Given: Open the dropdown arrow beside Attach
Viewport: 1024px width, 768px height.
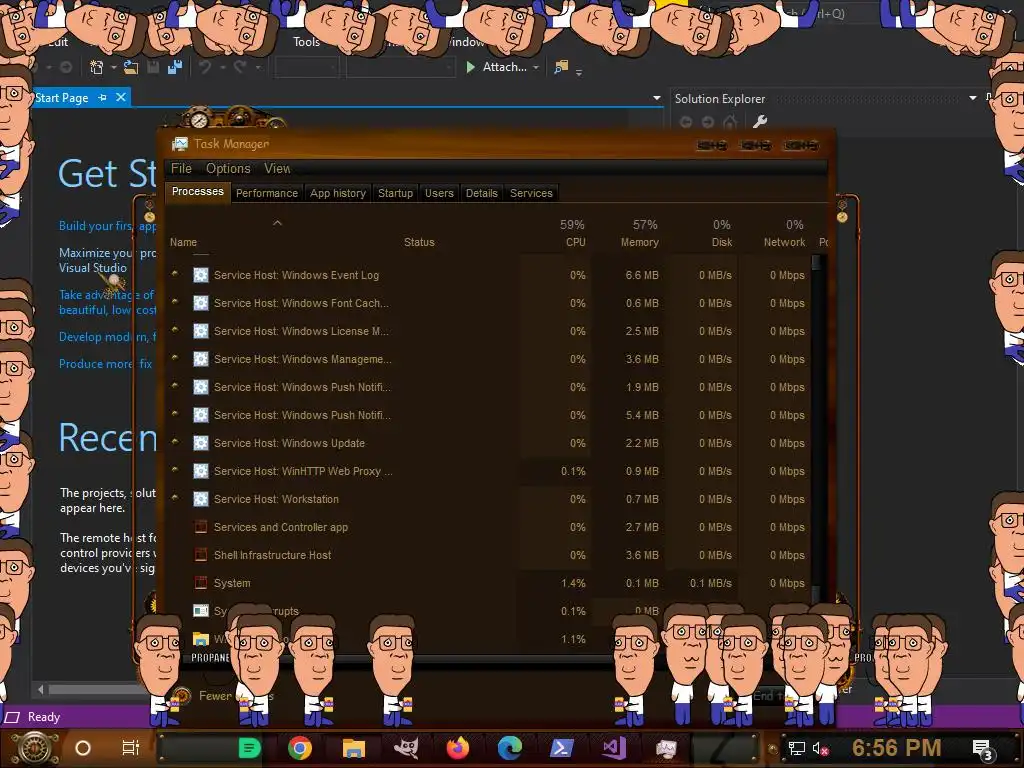Looking at the screenshot, I should tap(536, 67).
